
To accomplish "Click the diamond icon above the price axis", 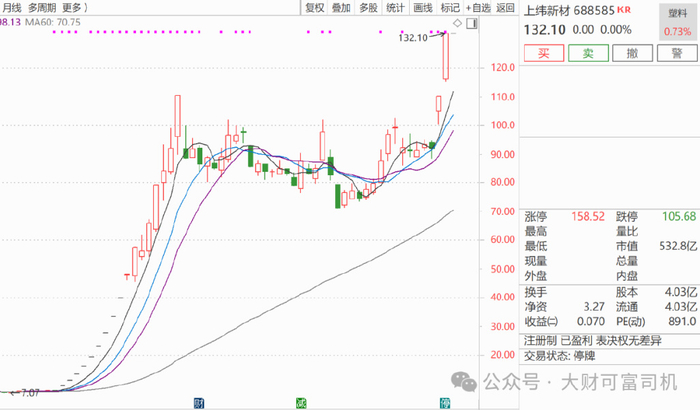I will [x=457, y=22].
